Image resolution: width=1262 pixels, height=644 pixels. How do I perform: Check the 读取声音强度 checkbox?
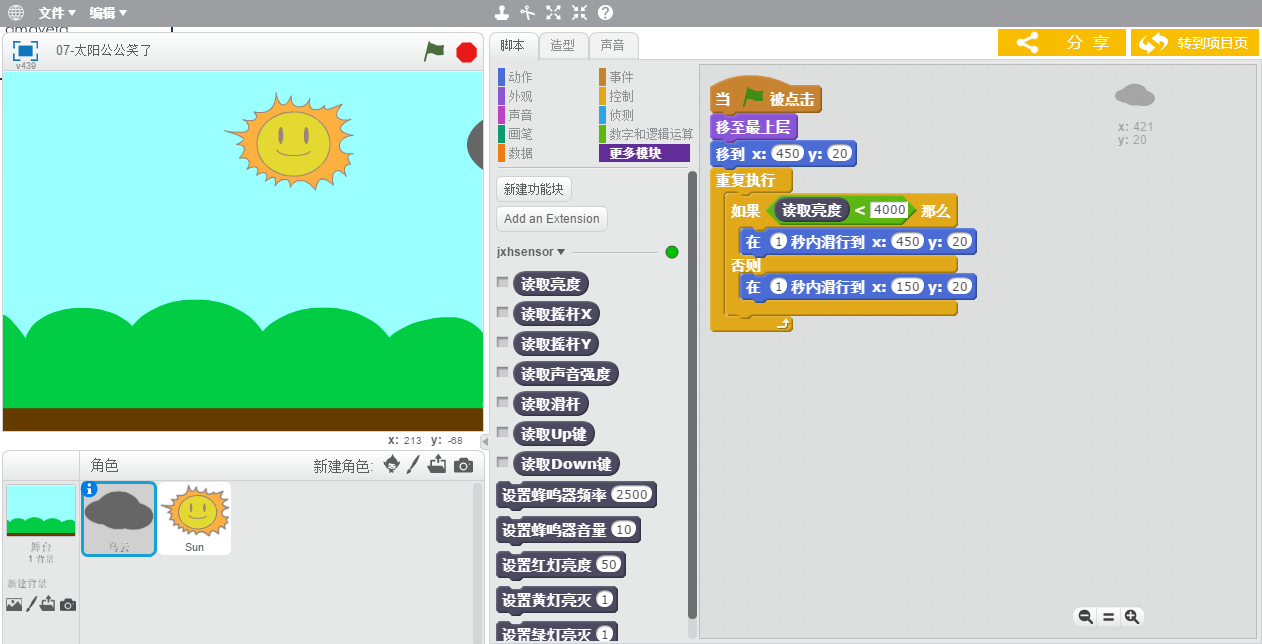click(x=503, y=373)
